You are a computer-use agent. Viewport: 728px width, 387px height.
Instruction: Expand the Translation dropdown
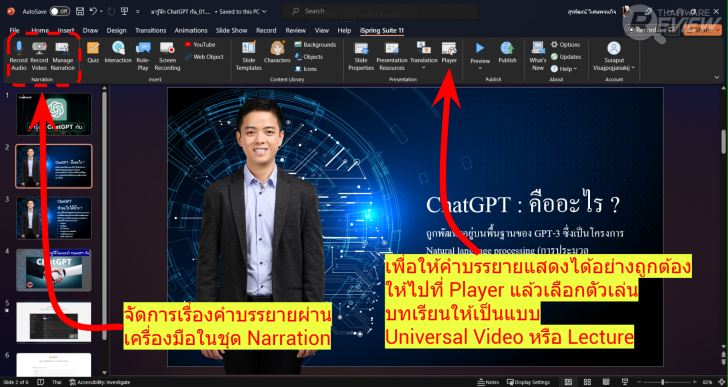tap(424, 68)
